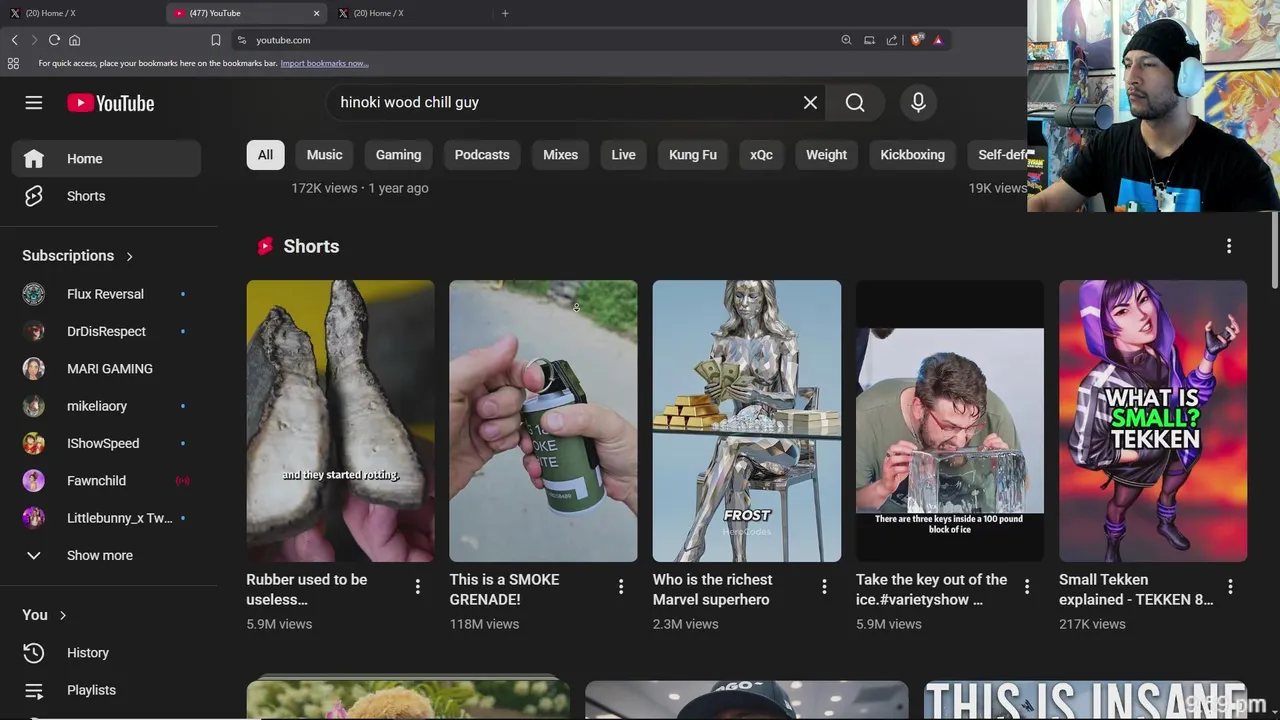The width and height of the screenshot is (1280, 720).
Task: Open options for 'Take the key out' short
Action: pos(1027,587)
